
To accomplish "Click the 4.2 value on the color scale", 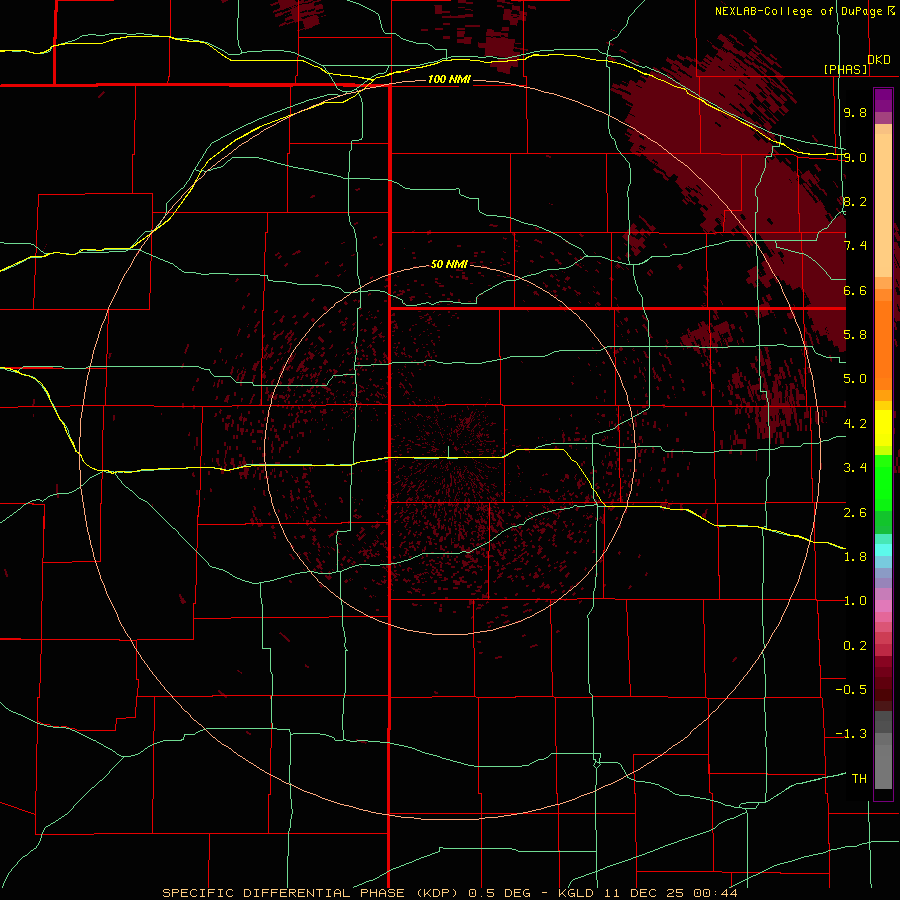I will coord(855,424).
